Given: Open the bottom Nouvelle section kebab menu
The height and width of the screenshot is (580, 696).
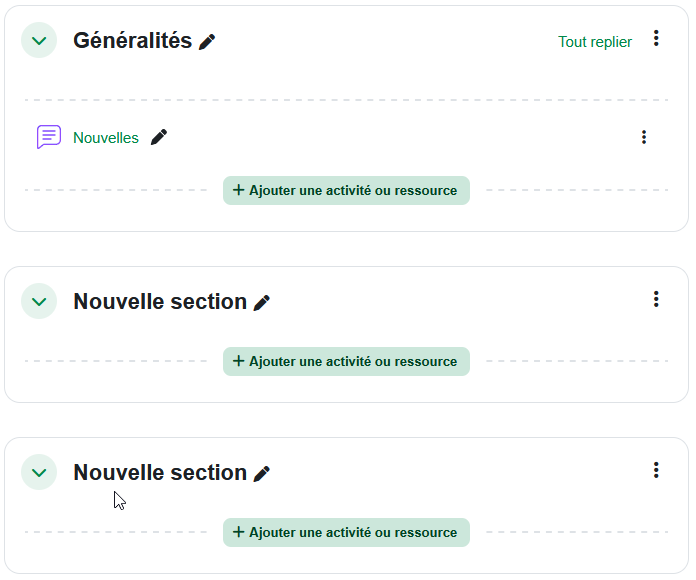Looking at the screenshot, I should [x=656, y=470].
